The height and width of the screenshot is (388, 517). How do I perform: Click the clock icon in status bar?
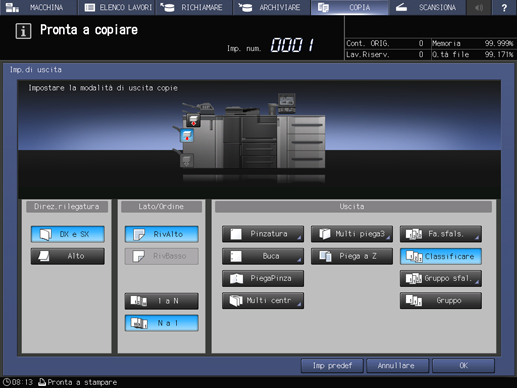(7, 382)
